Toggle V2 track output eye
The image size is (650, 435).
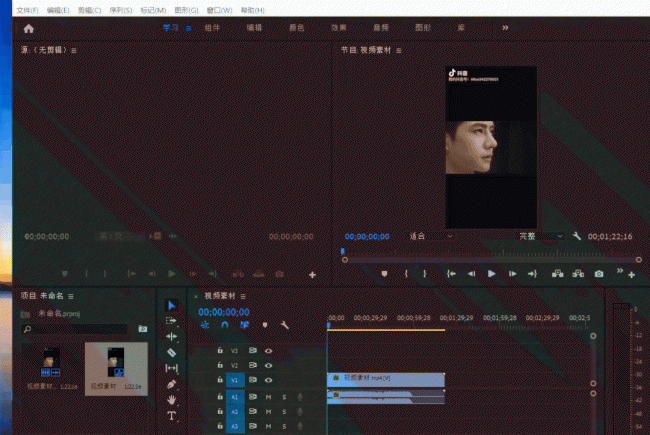tap(269, 365)
